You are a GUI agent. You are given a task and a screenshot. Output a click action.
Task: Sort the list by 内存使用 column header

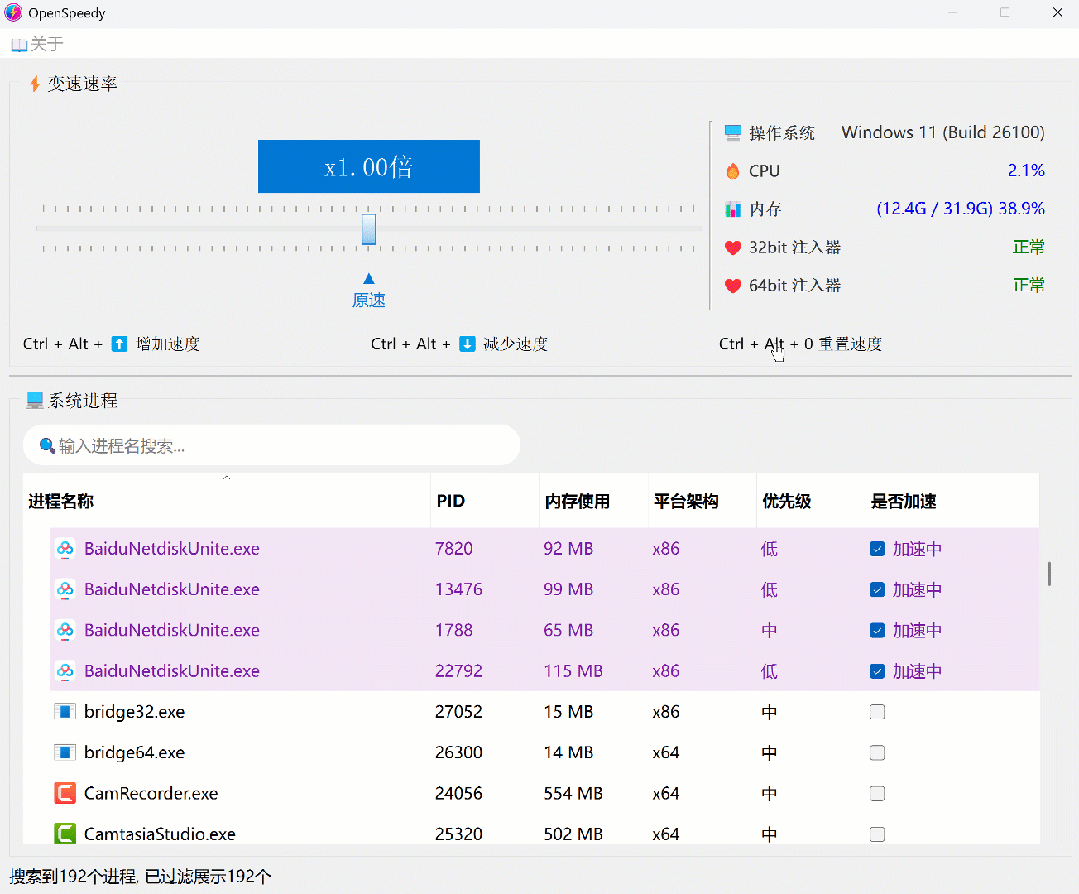(x=577, y=501)
